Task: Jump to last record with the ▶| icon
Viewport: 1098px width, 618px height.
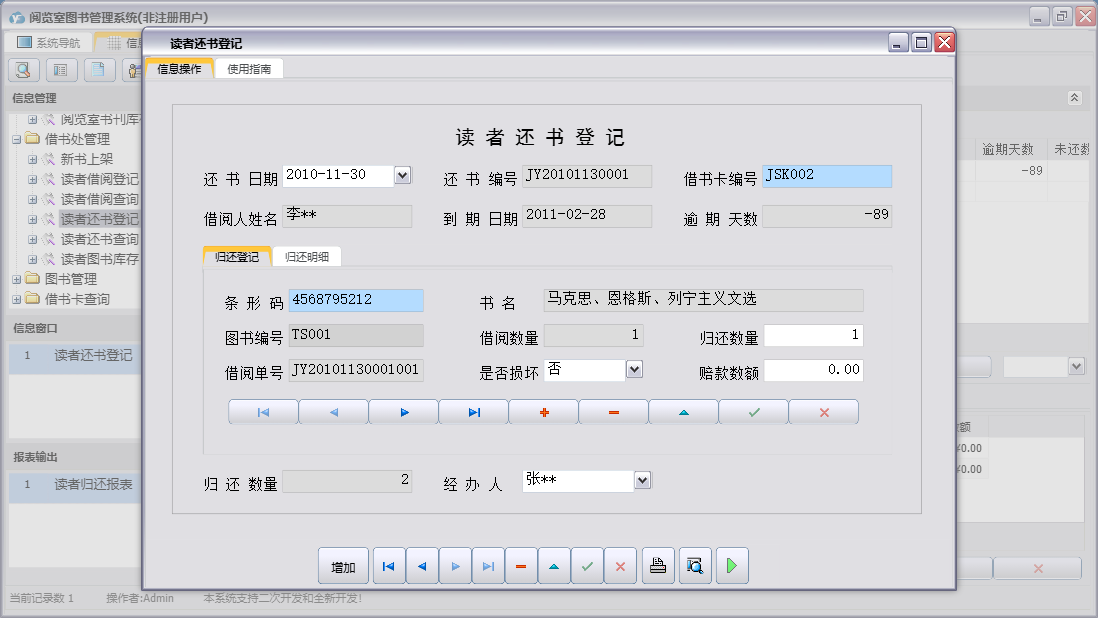Action: (472, 410)
